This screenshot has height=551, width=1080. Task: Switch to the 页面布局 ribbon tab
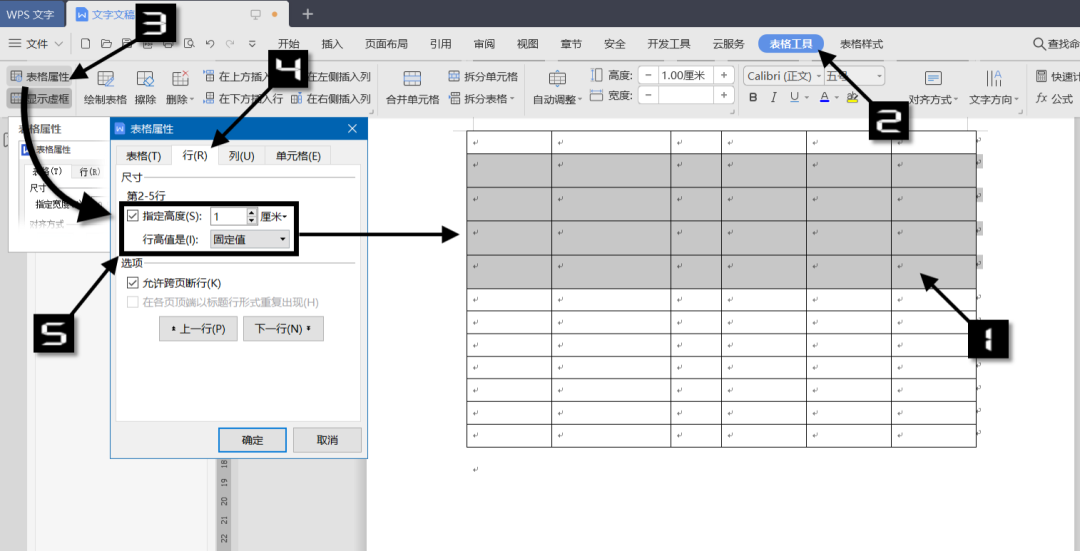pos(386,43)
